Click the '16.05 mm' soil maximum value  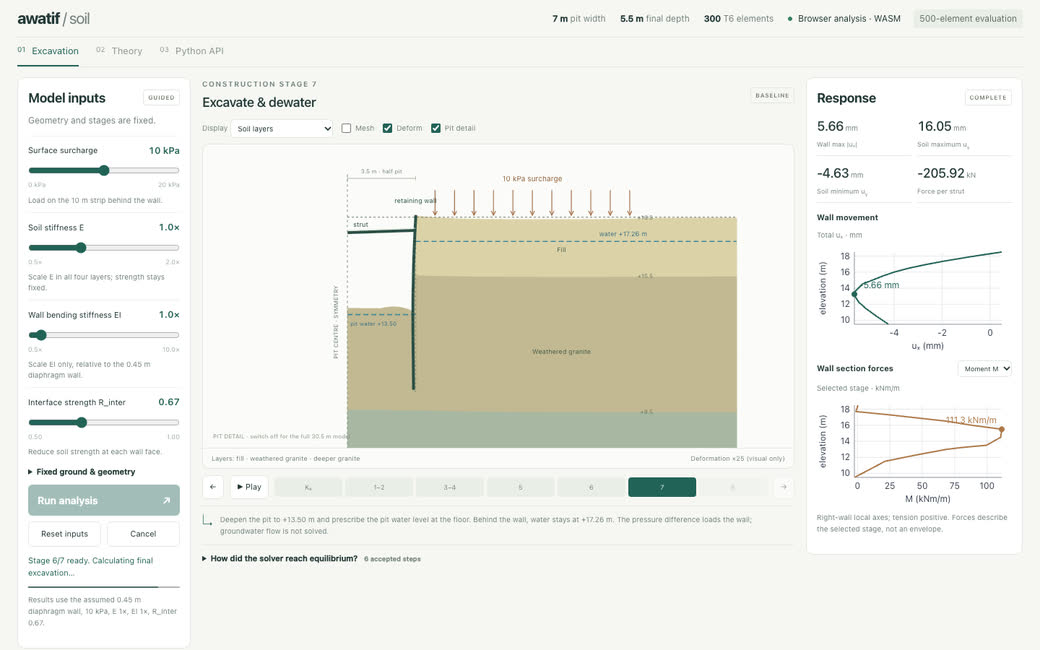[x=942, y=126]
